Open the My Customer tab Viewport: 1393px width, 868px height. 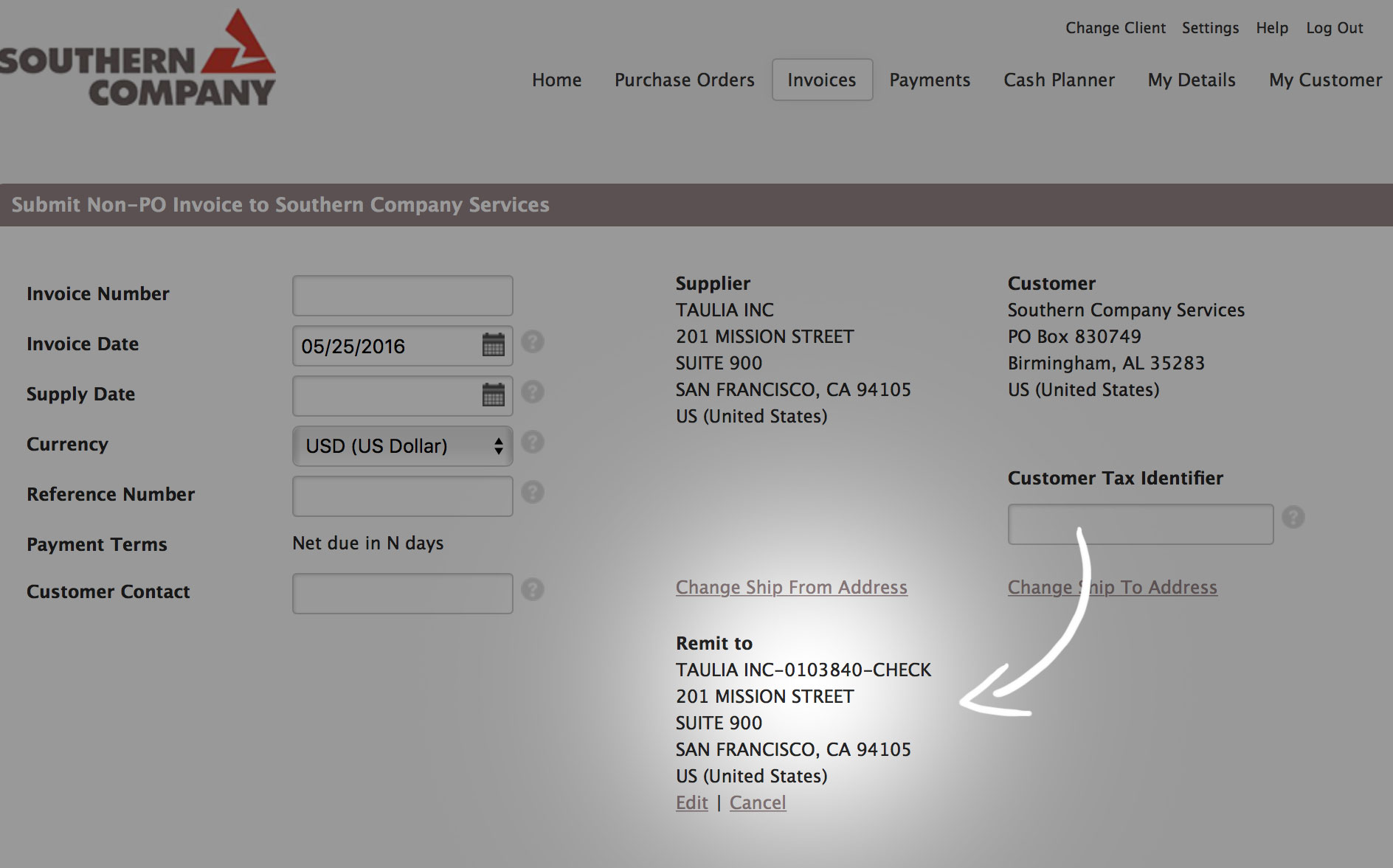[x=1326, y=80]
